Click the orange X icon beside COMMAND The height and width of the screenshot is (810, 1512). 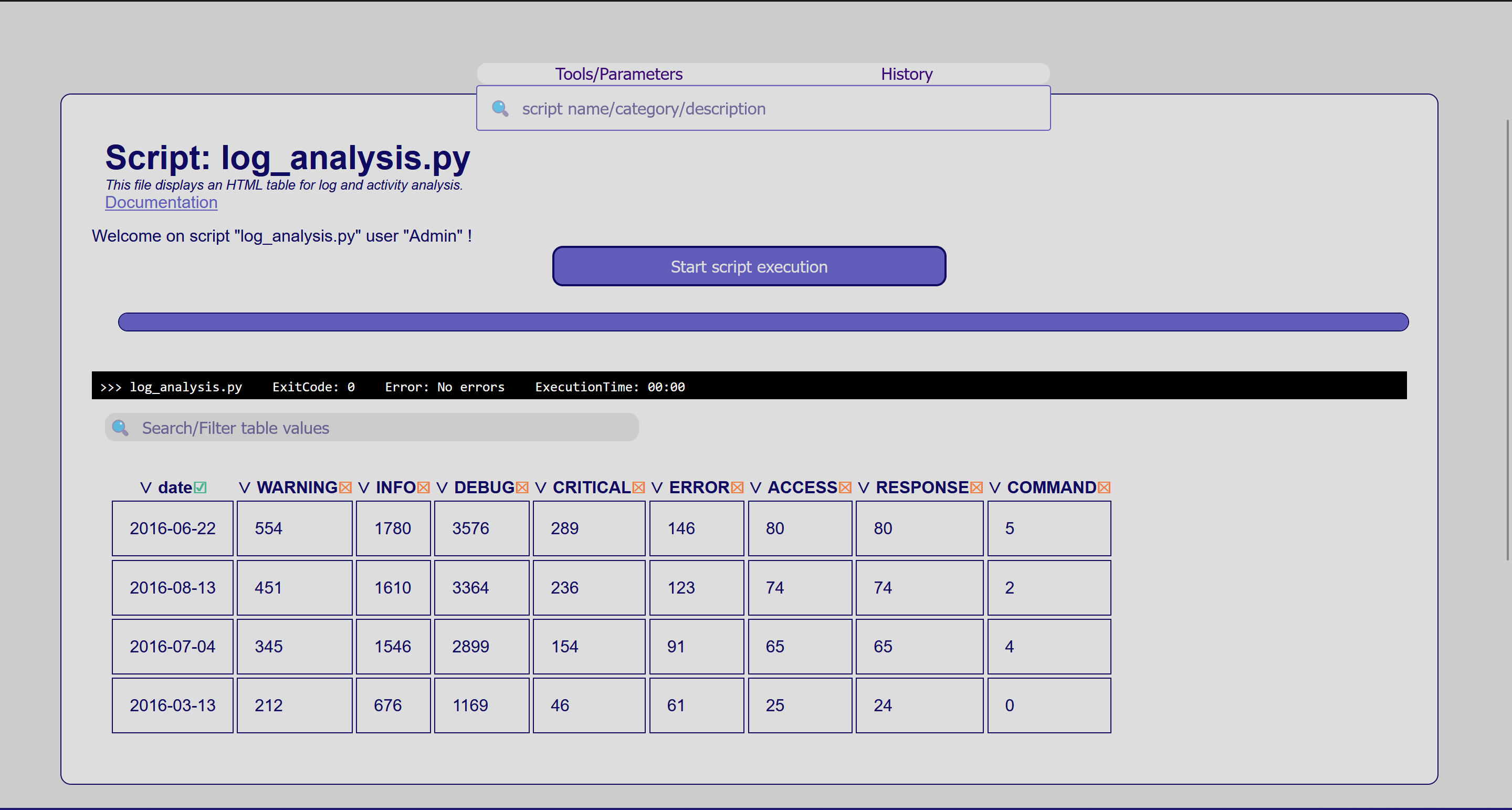1104,487
